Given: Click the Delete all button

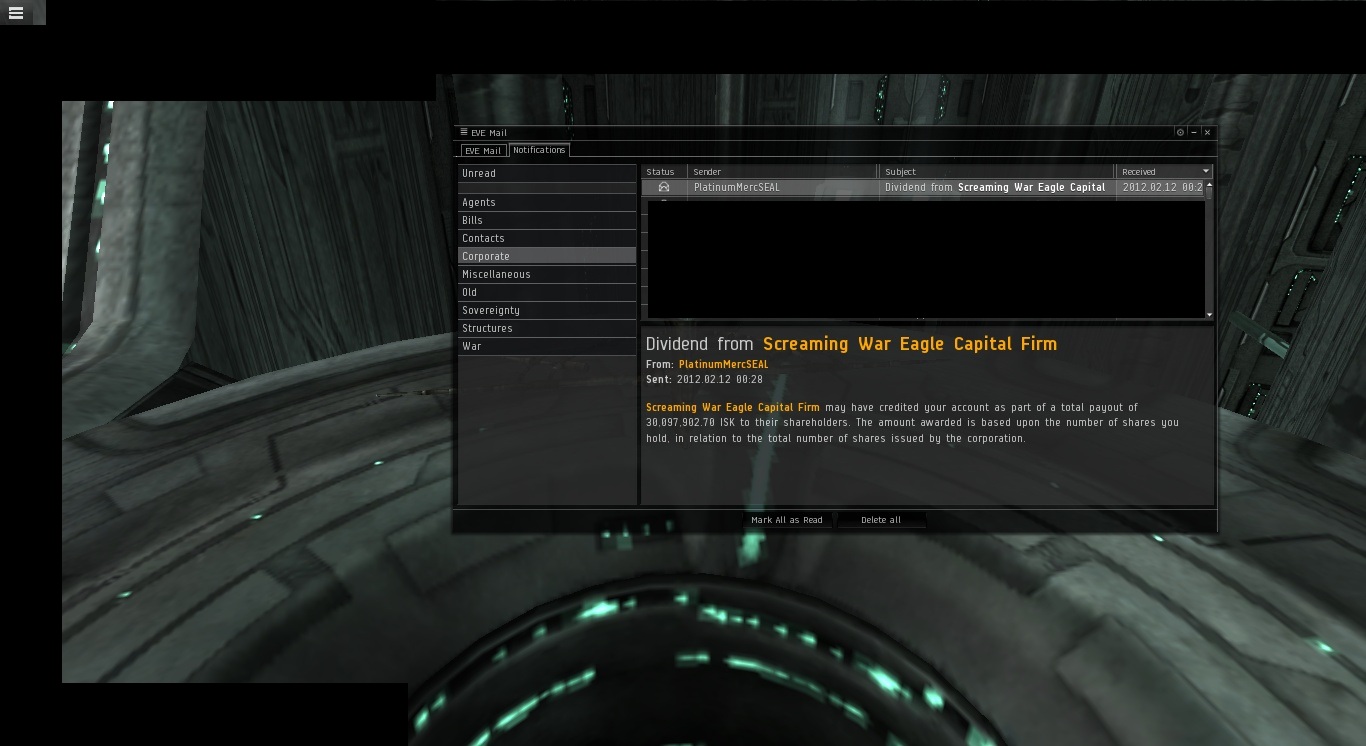Looking at the screenshot, I should coord(881,520).
